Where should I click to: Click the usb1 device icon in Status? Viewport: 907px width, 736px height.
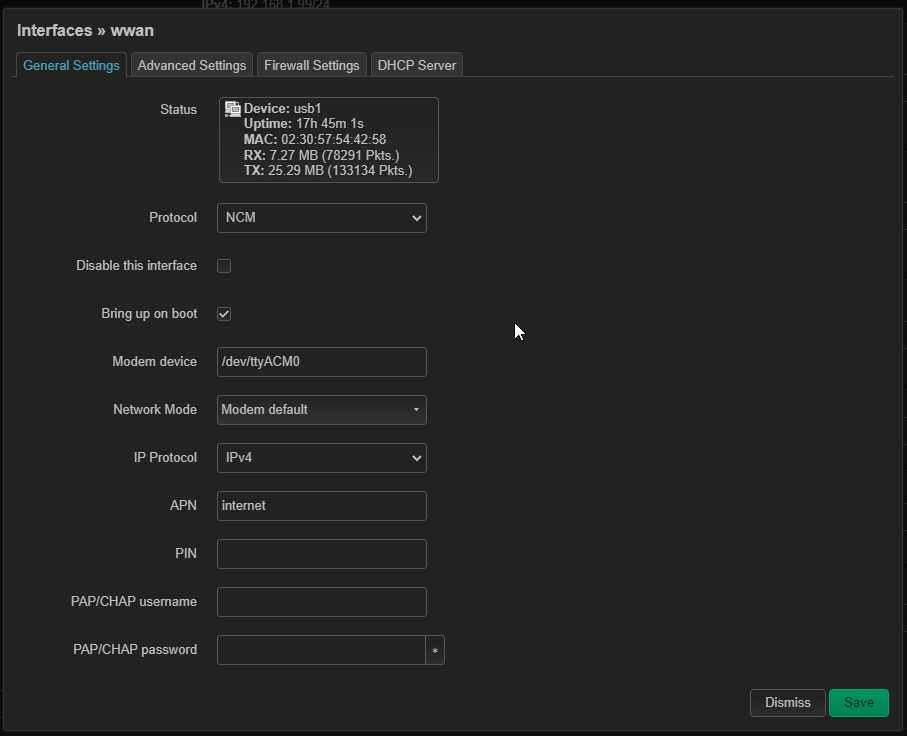tap(232, 108)
